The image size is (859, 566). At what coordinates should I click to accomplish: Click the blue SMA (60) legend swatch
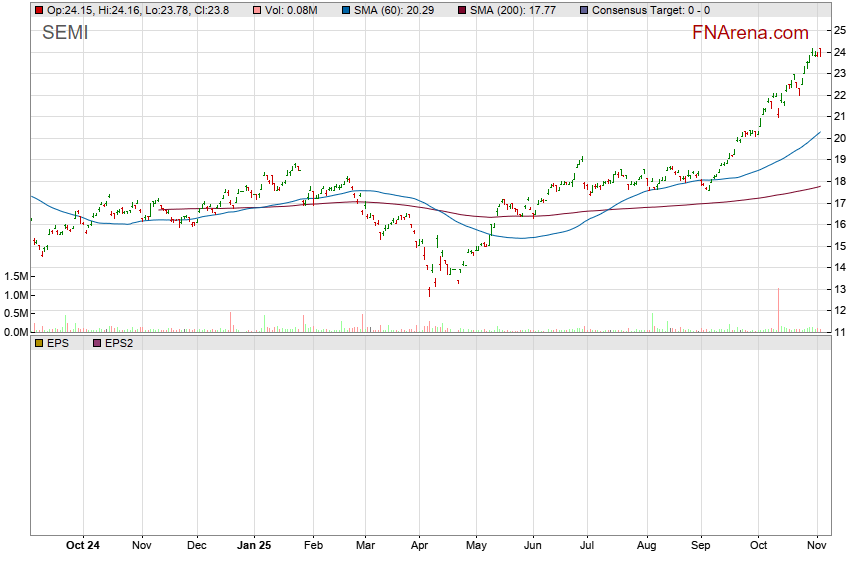tap(348, 10)
